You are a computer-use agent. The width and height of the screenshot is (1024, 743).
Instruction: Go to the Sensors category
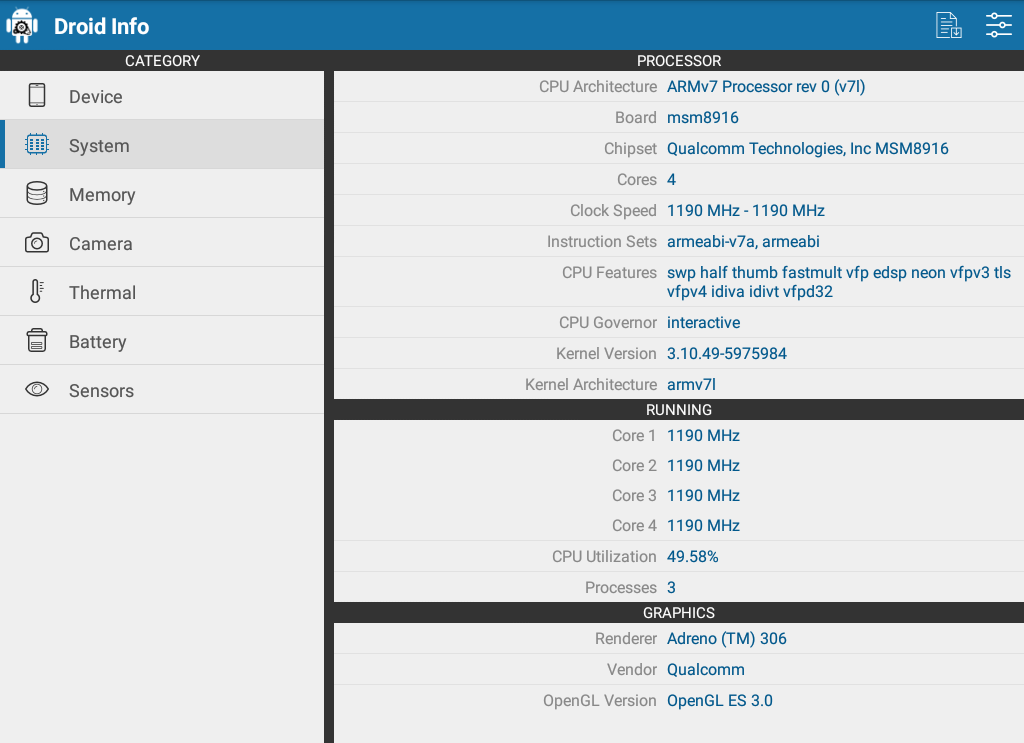(101, 391)
